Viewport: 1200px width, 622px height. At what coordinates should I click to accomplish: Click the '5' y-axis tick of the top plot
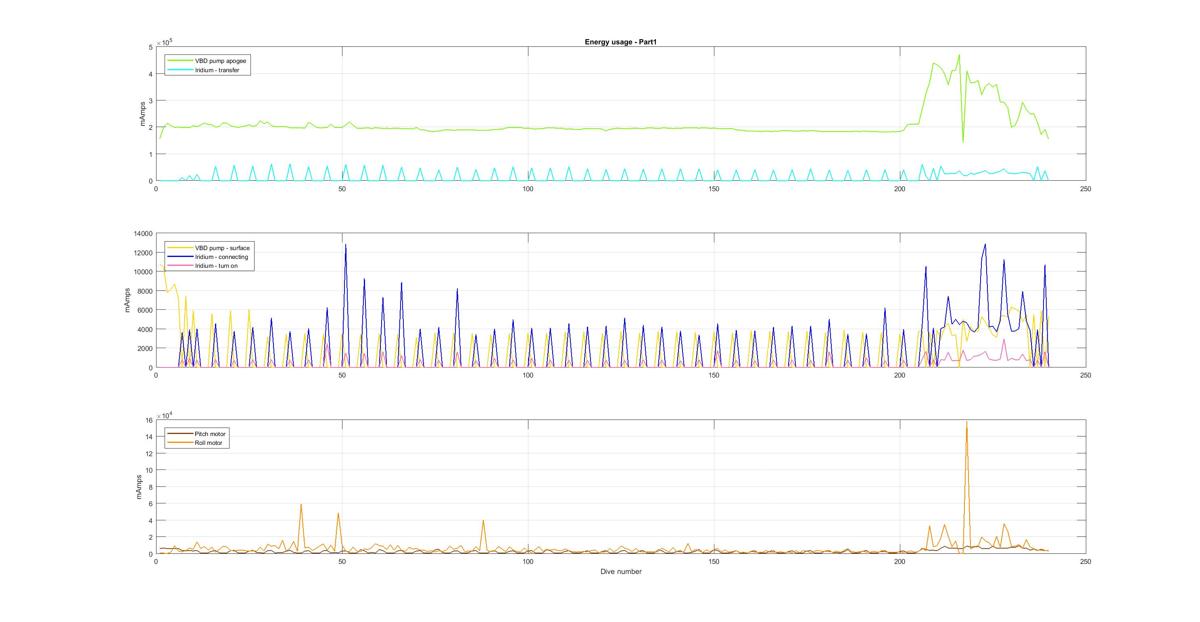[150, 47]
